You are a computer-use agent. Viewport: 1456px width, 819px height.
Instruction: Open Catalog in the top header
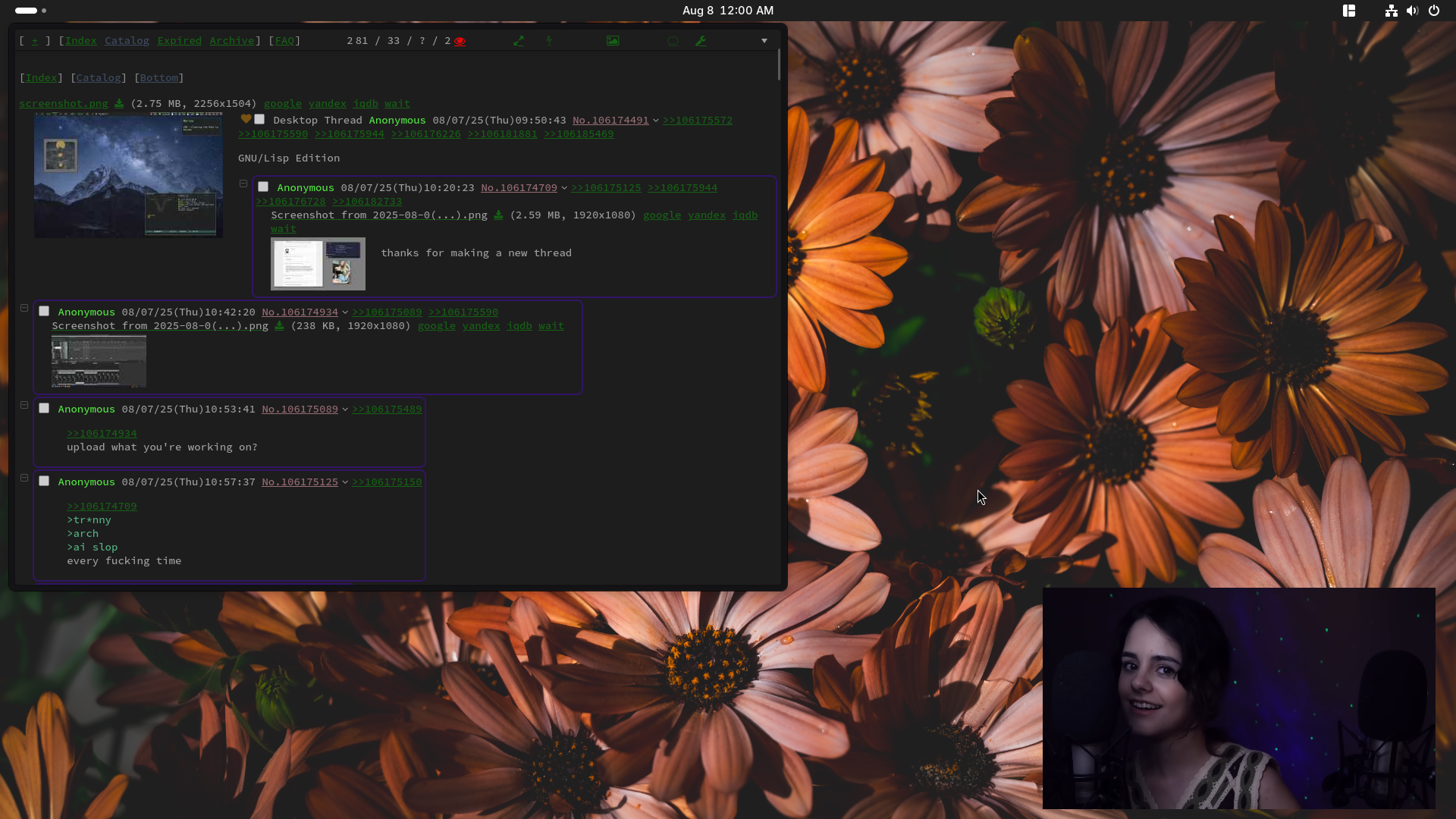pyautogui.click(x=127, y=41)
